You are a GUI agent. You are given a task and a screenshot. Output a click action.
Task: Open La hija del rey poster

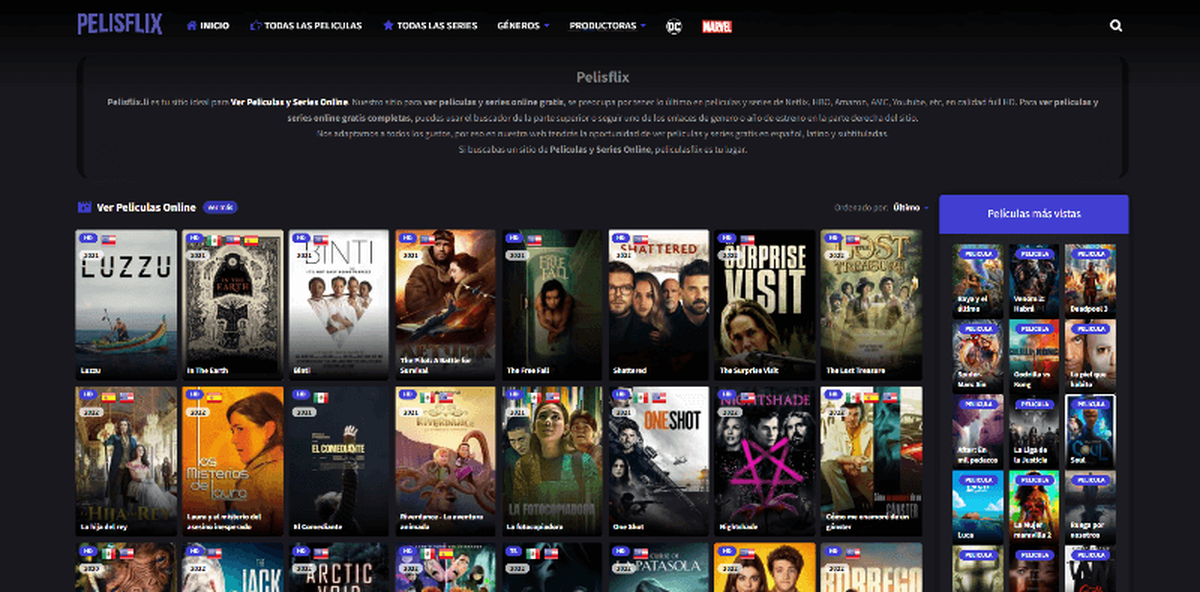click(126, 461)
